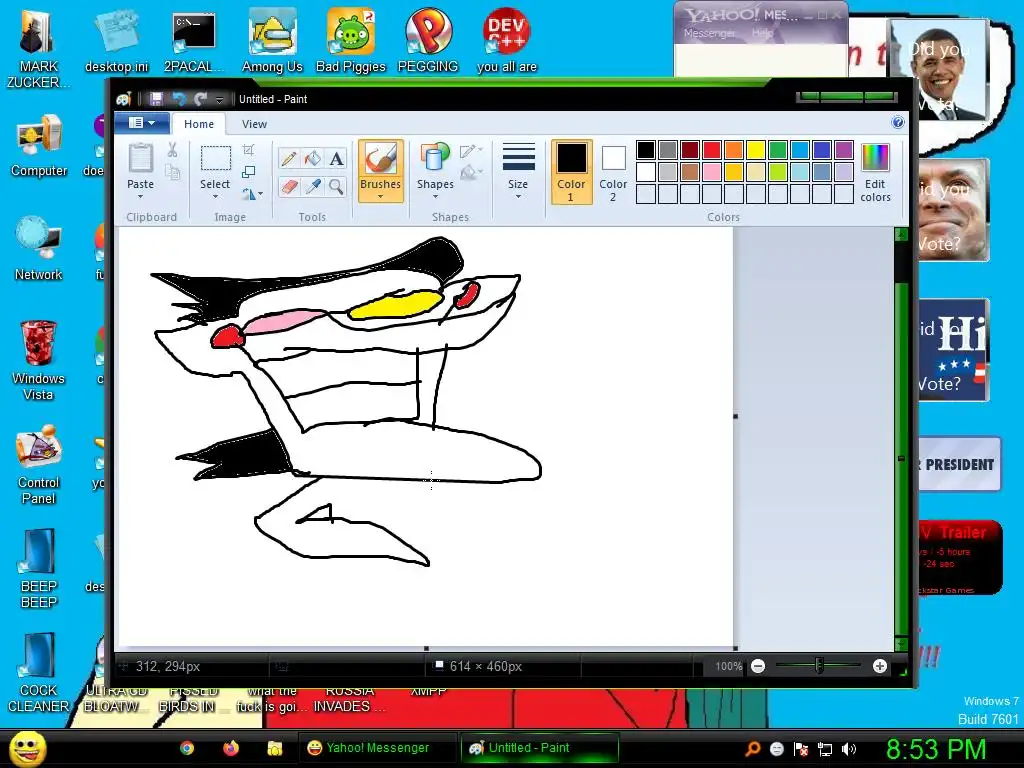Viewport: 1024px width, 768px height.
Task: Expand the Brushes dropdown arrow
Action: click(x=380, y=197)
